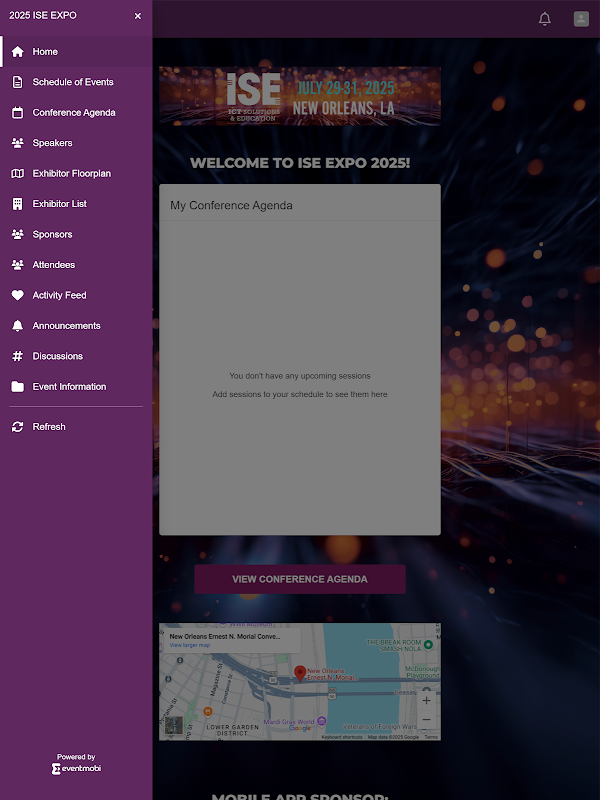Click the Google logo on the map
Screen dimensions: 600x800
300,728
